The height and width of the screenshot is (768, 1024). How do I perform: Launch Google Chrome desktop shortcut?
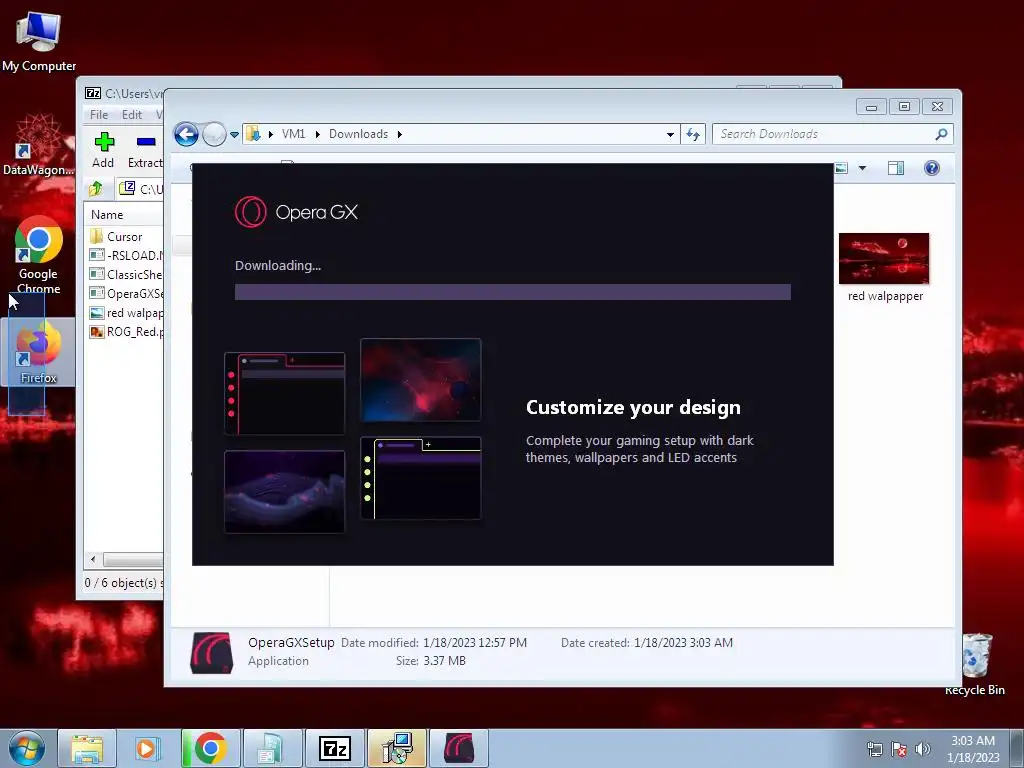[x=39, y=255]
